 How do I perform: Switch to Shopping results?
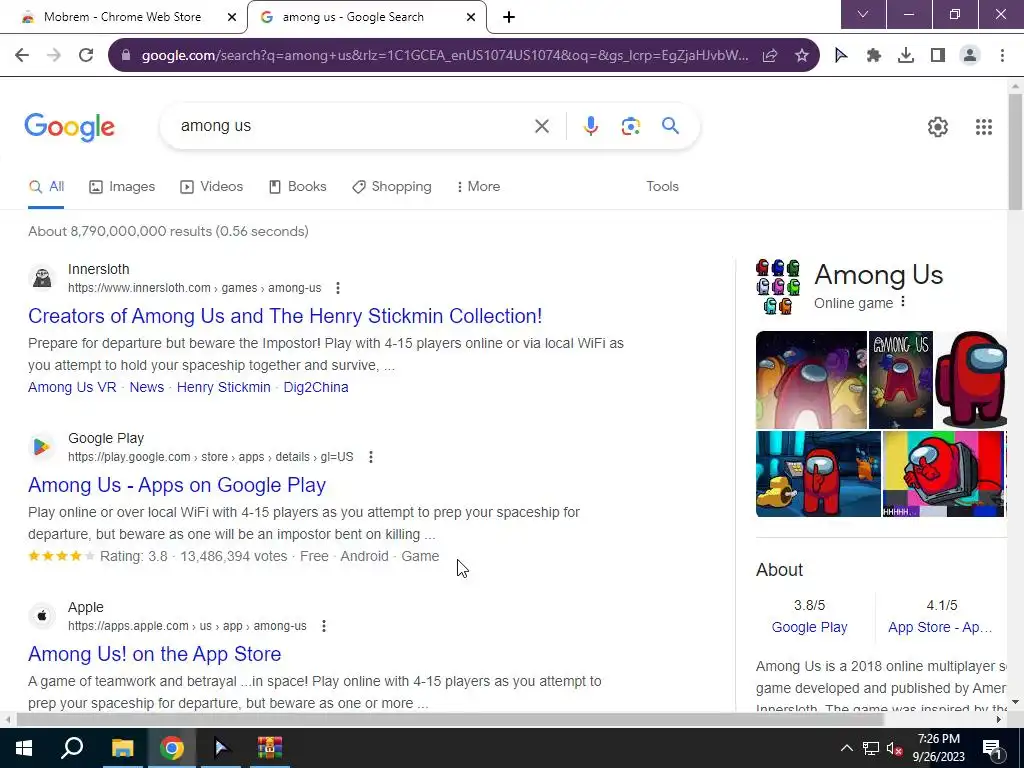pyautogui.click(x=391, y=187)
